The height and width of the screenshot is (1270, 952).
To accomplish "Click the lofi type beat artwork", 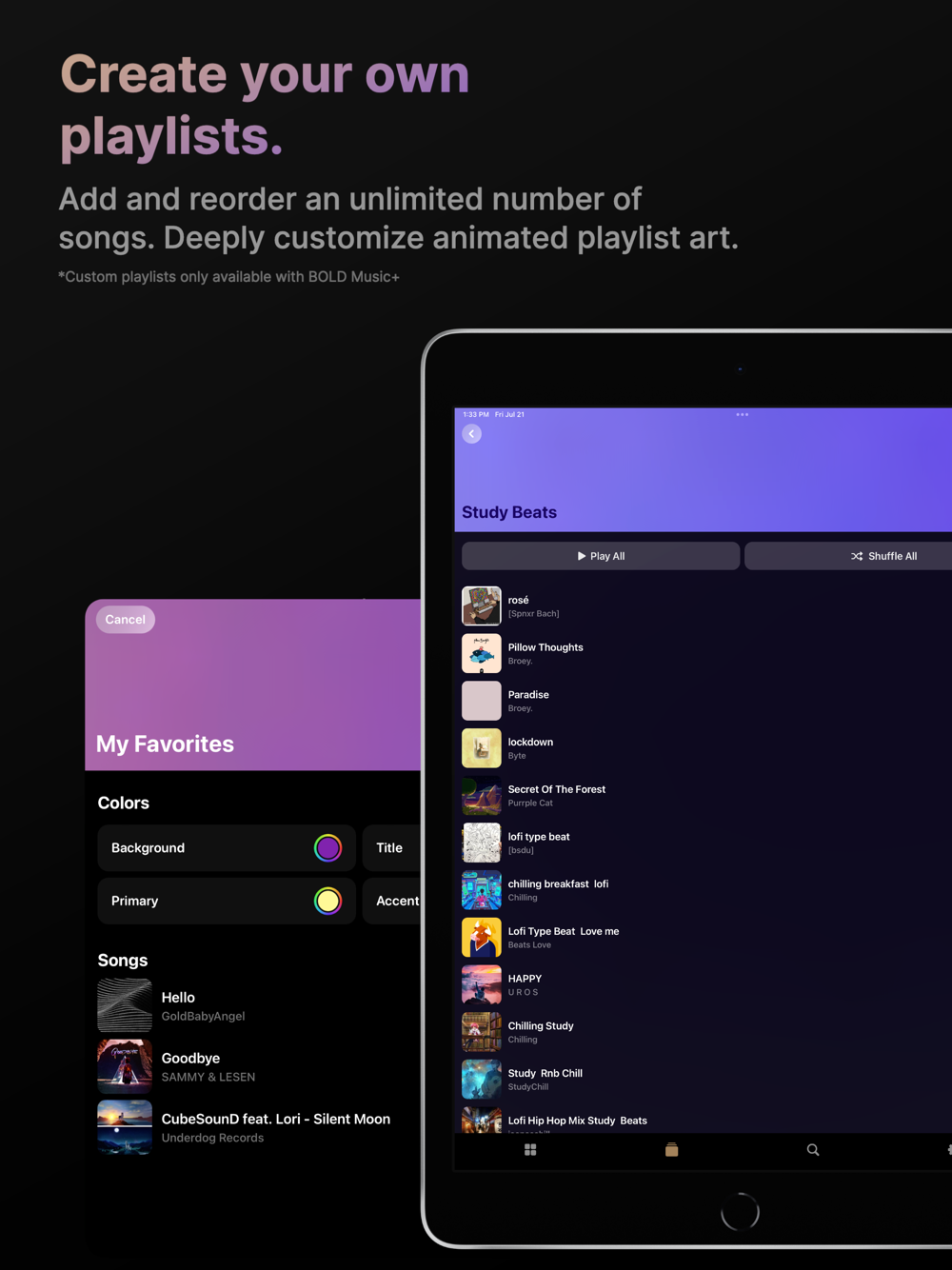I will (x=482, y=843).
